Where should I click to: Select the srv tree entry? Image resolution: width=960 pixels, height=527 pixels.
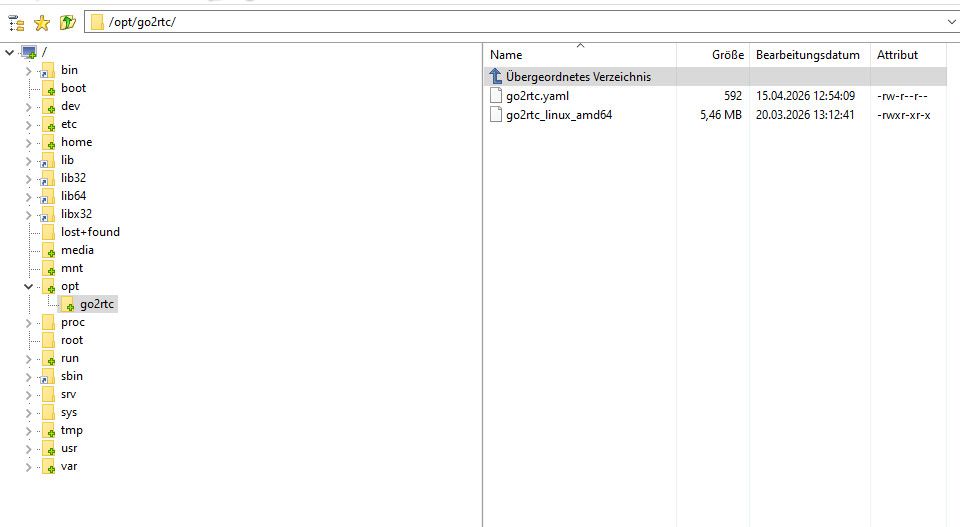[x=69, y=394]
